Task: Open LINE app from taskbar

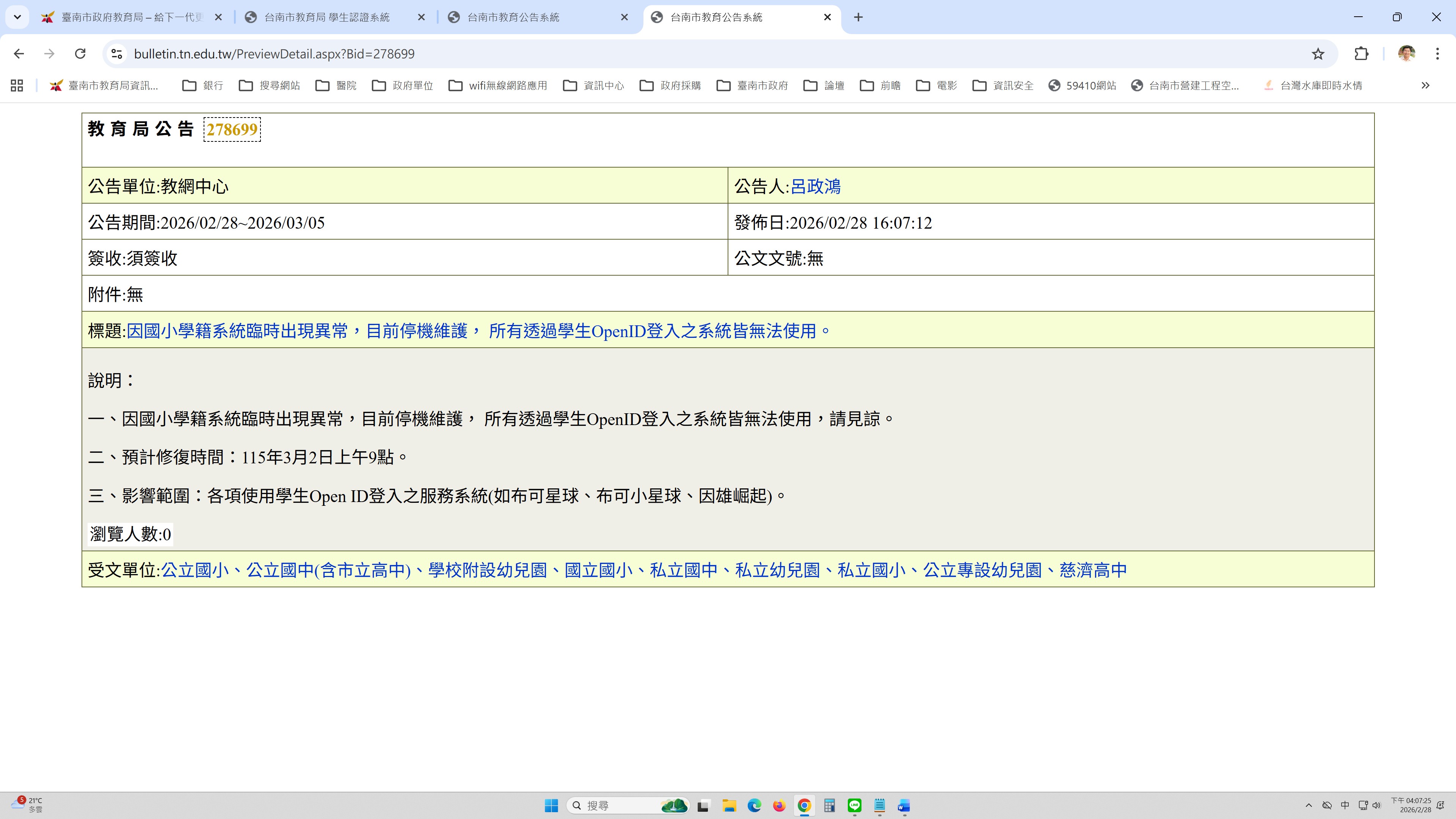Action: pyautogui.click(x=854, y=805)
